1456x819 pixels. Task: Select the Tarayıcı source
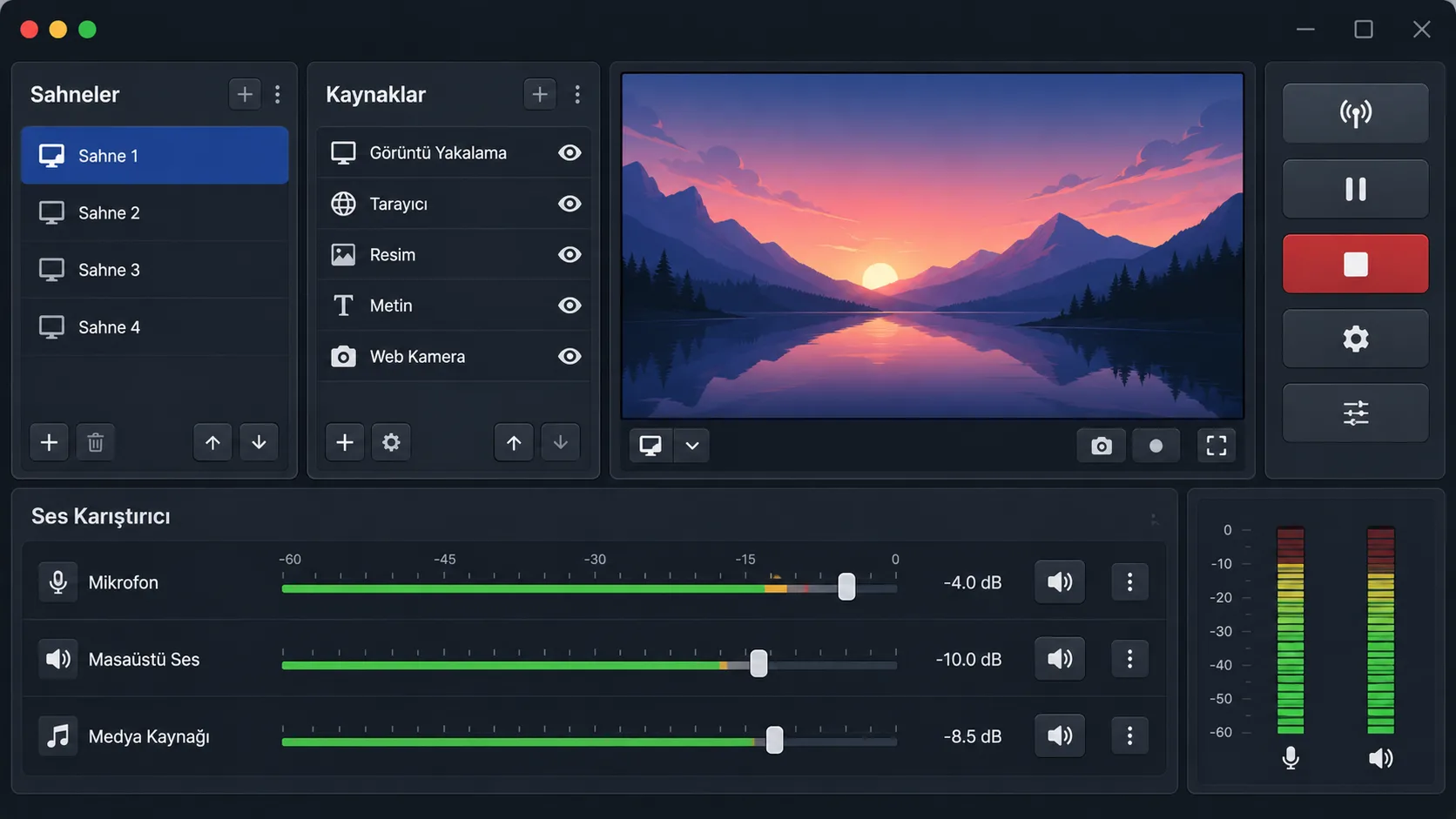pos(454,204)
